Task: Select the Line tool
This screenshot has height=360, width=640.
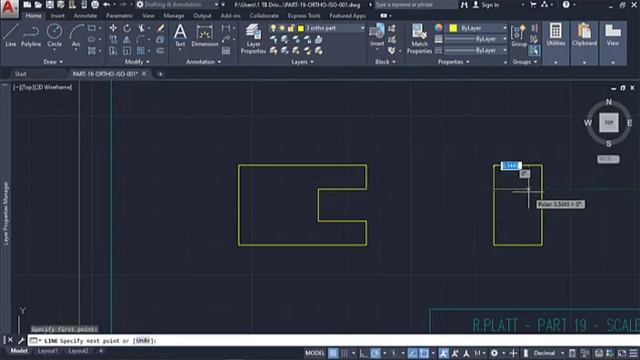Action: (x=10, y=35)
